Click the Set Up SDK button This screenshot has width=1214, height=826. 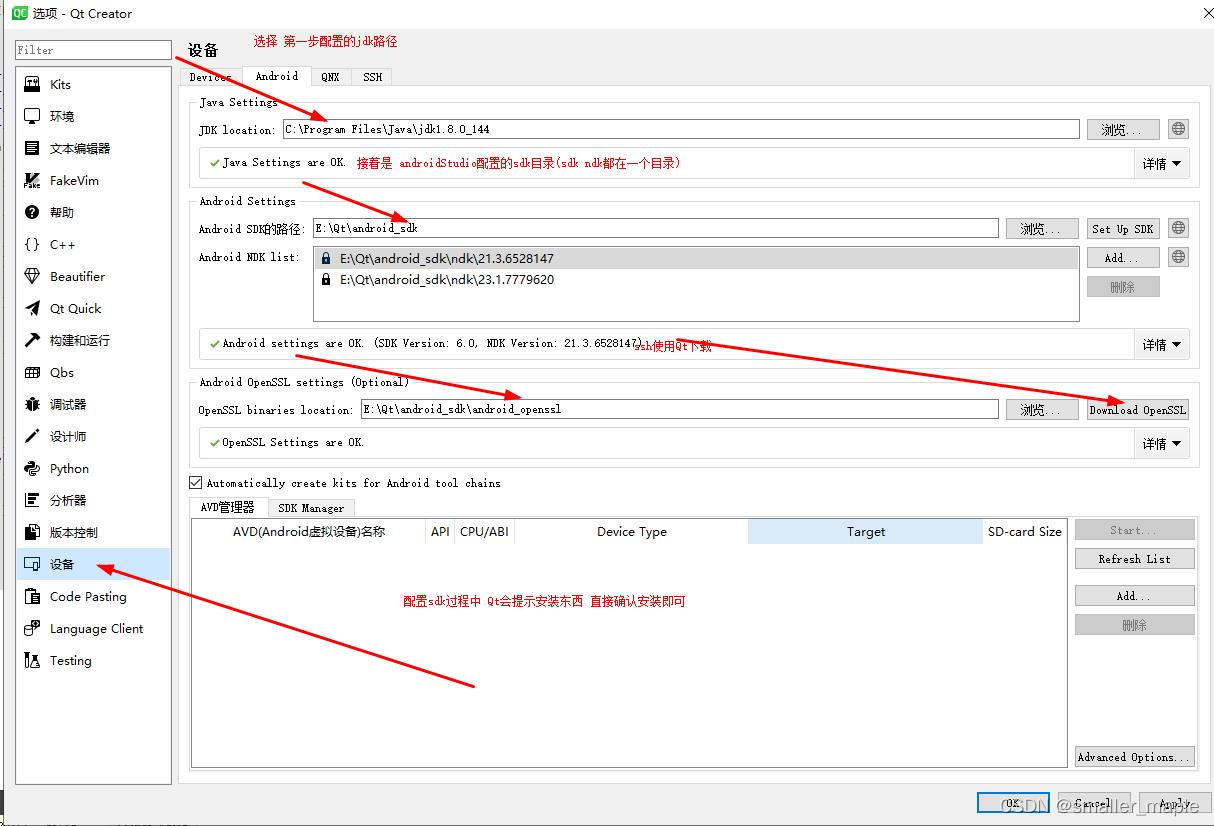(1123, 228)
